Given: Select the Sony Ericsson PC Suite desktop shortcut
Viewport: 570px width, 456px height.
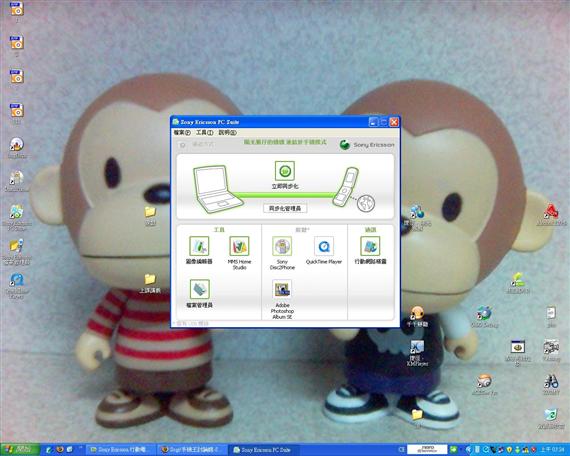Looking at the screenshot, I should [x=17, y=217].
